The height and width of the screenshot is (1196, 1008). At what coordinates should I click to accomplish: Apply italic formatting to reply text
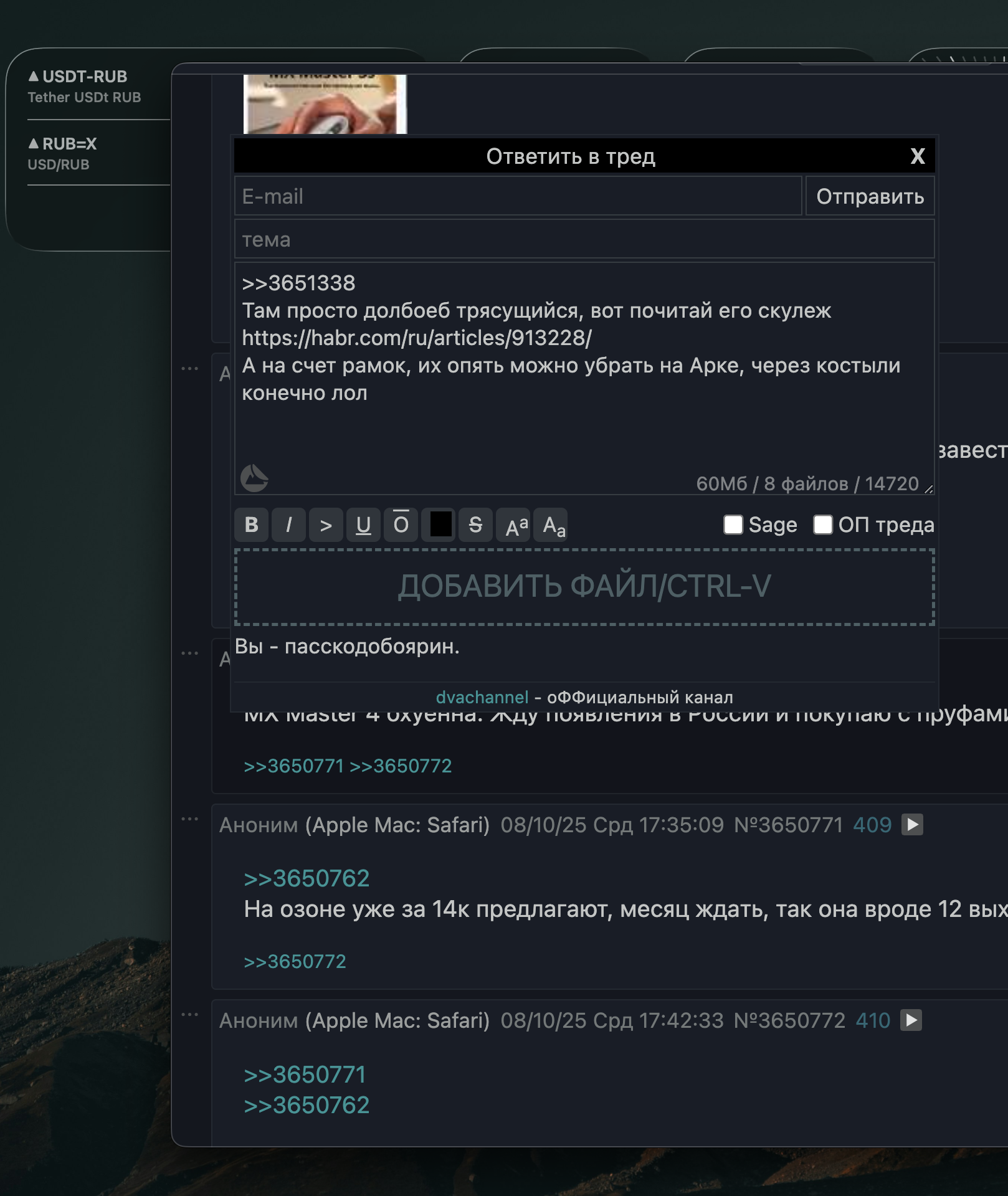(x=288, y=525)
